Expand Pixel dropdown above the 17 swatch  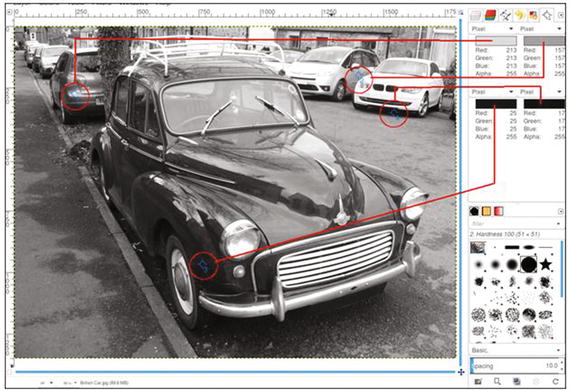point(541,92)
